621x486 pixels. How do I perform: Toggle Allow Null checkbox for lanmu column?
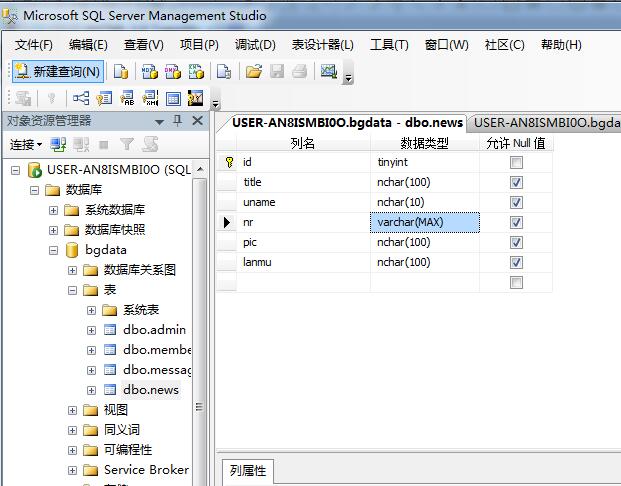(516, 262)
